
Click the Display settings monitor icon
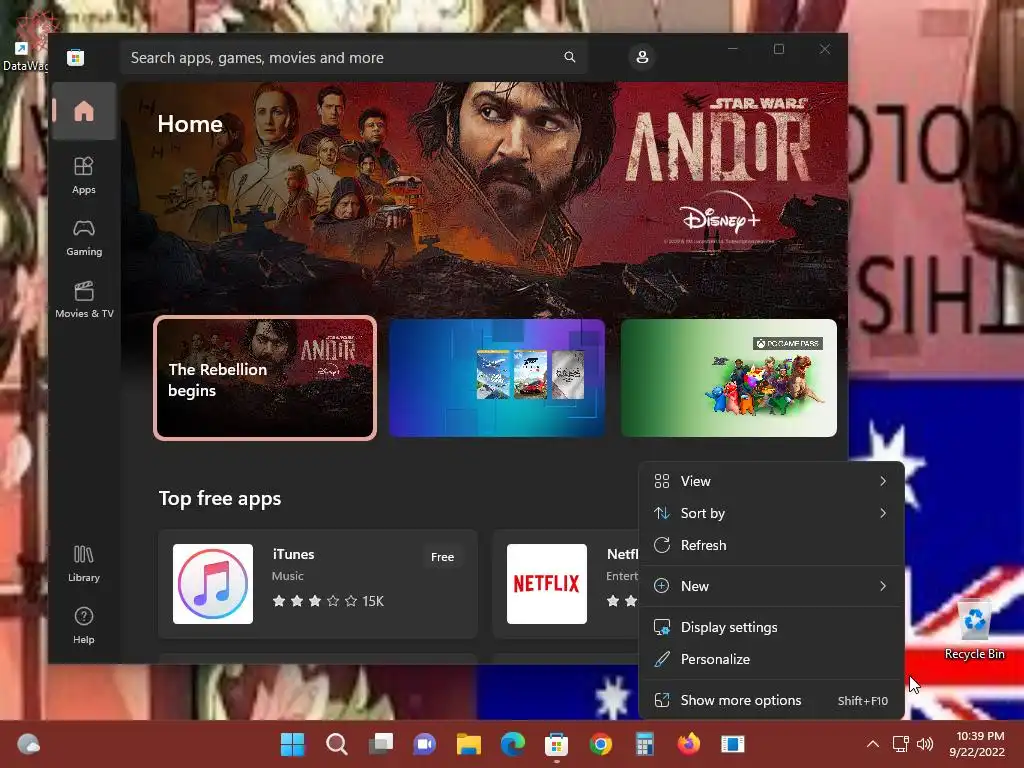click(662, 628)
